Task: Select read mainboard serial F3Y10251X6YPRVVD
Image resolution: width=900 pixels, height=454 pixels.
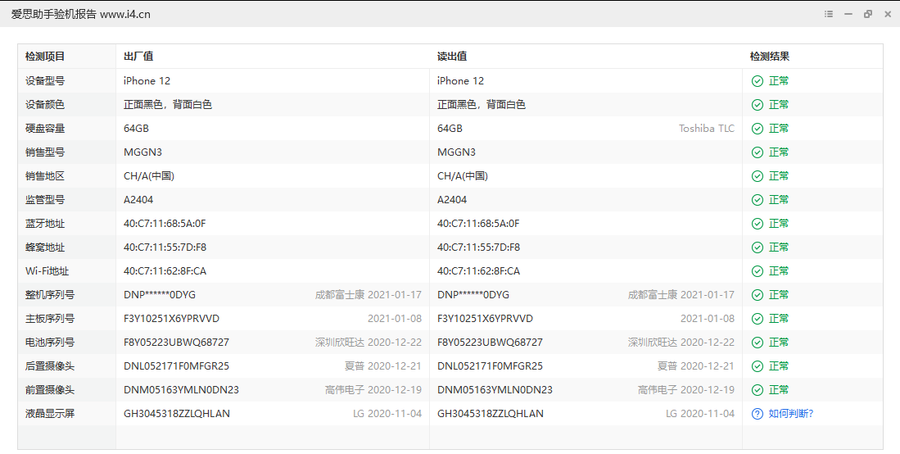Action: coord(485,319)
